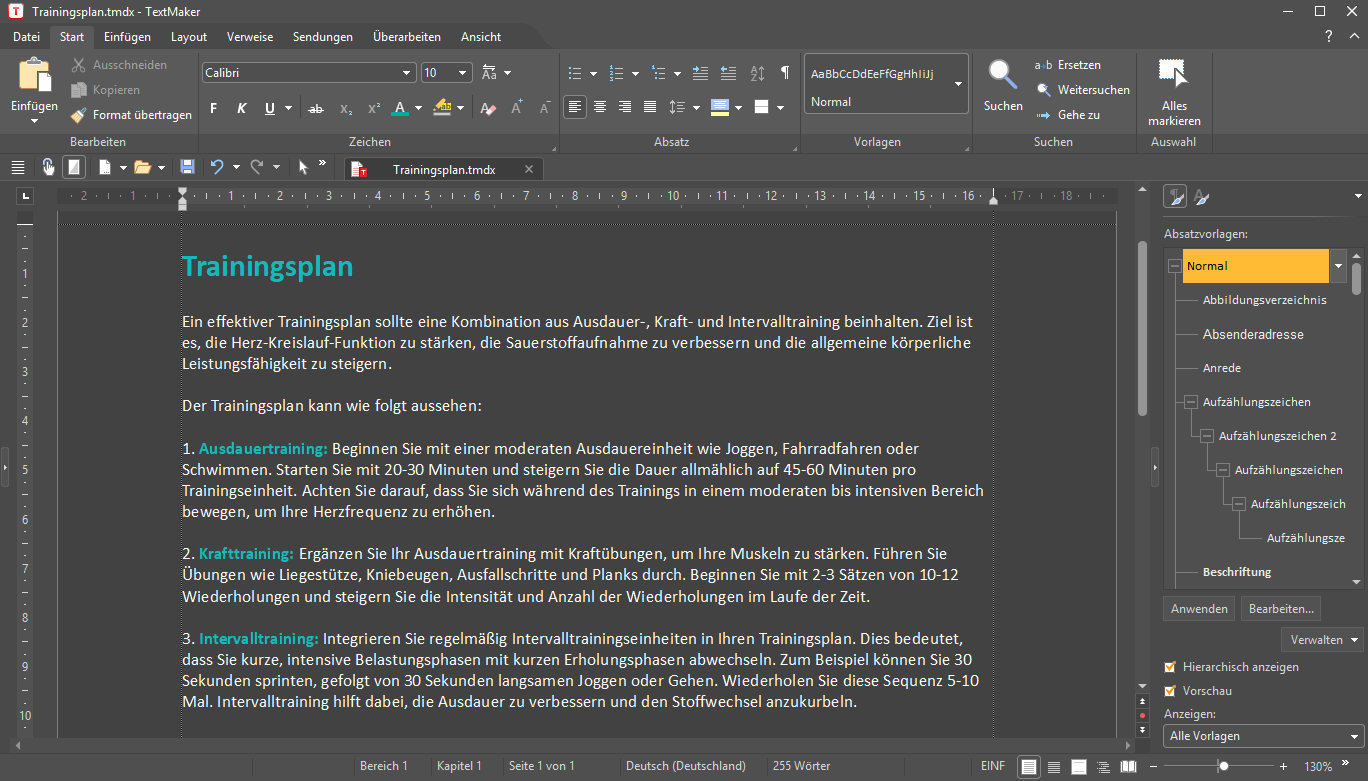The image size is (1368, 781).
Task: Switch to book view in status bar
Action: (1128, 766)
